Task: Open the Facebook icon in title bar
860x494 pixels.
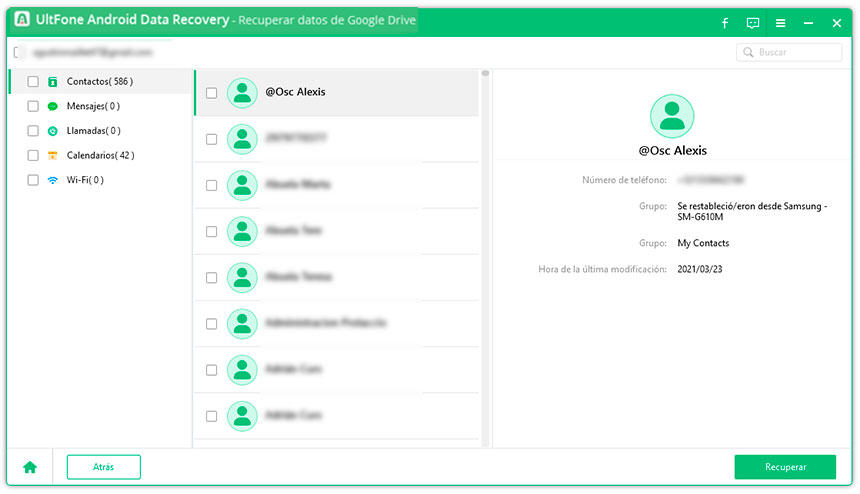Action: [x=725, y=23]
